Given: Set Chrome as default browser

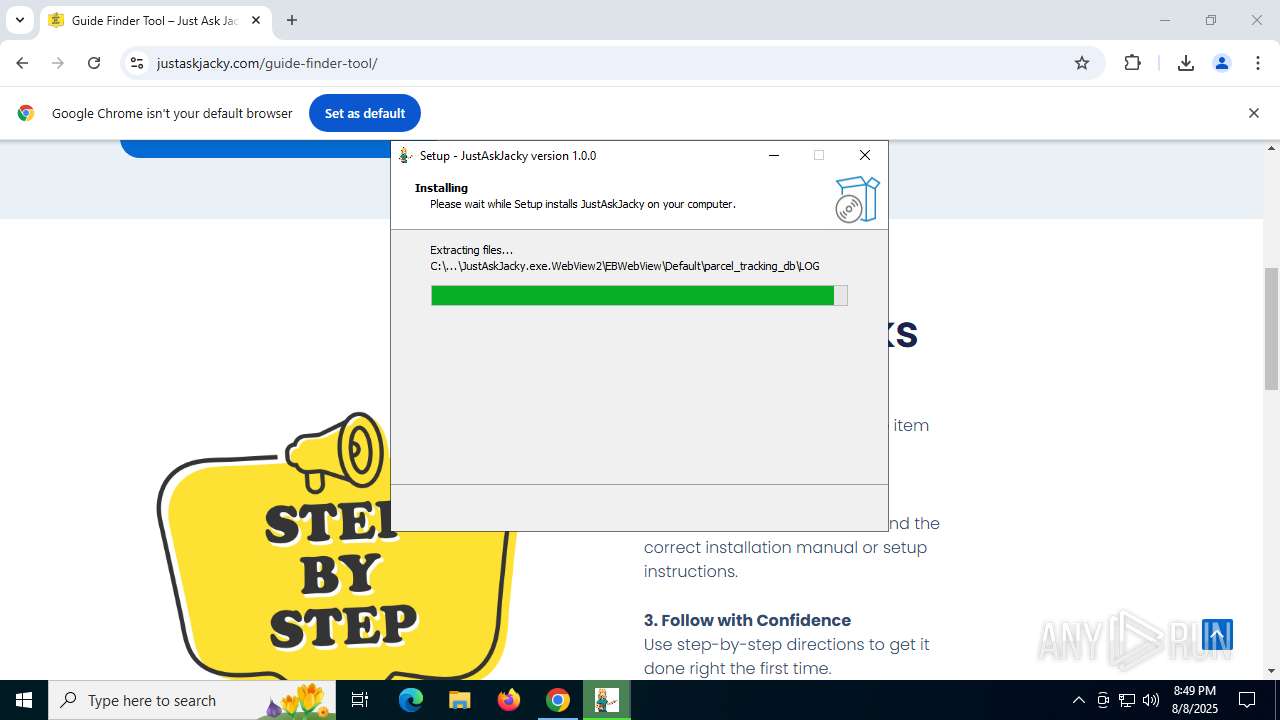Looking at the screenshot, I should [365, 113].
